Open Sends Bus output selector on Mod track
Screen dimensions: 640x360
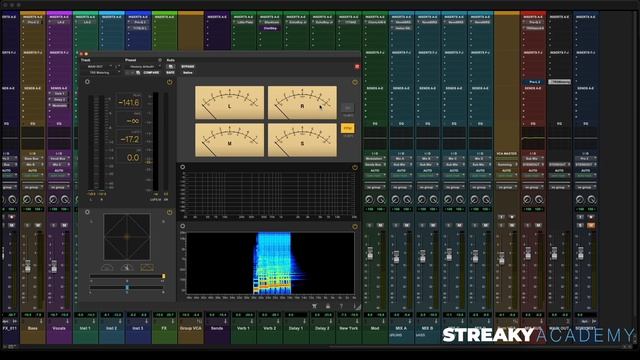[375, 164]
